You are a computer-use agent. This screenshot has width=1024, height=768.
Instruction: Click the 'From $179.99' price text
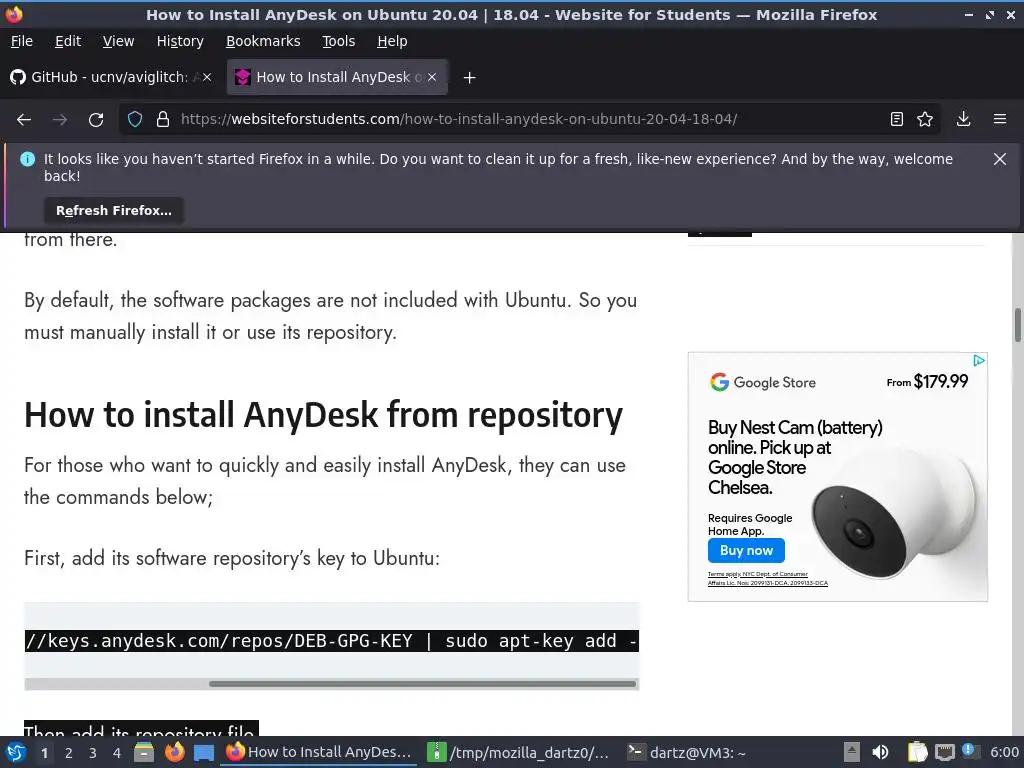click(927, 381)
